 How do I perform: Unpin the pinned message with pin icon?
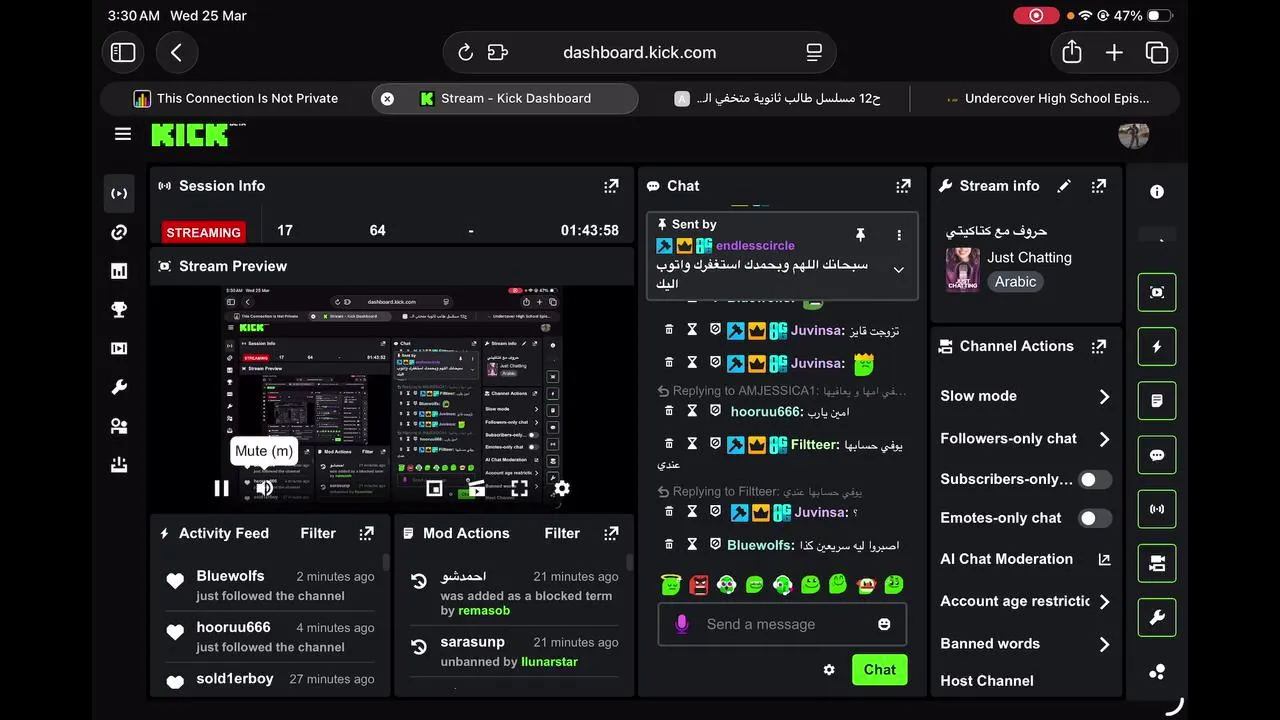coord(860,235)
